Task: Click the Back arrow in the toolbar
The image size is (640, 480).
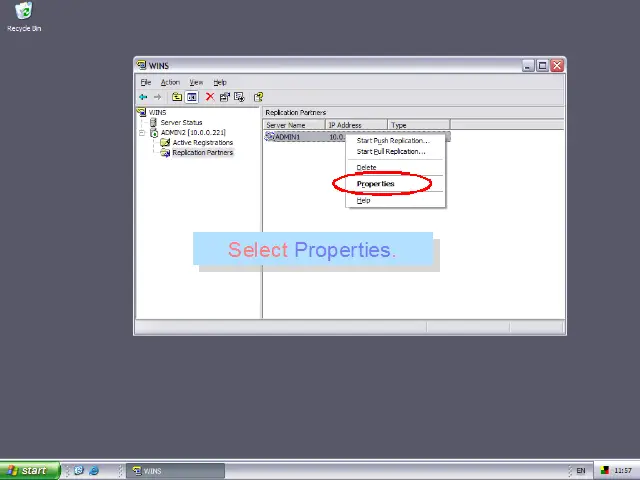Action: click(143, 97)
